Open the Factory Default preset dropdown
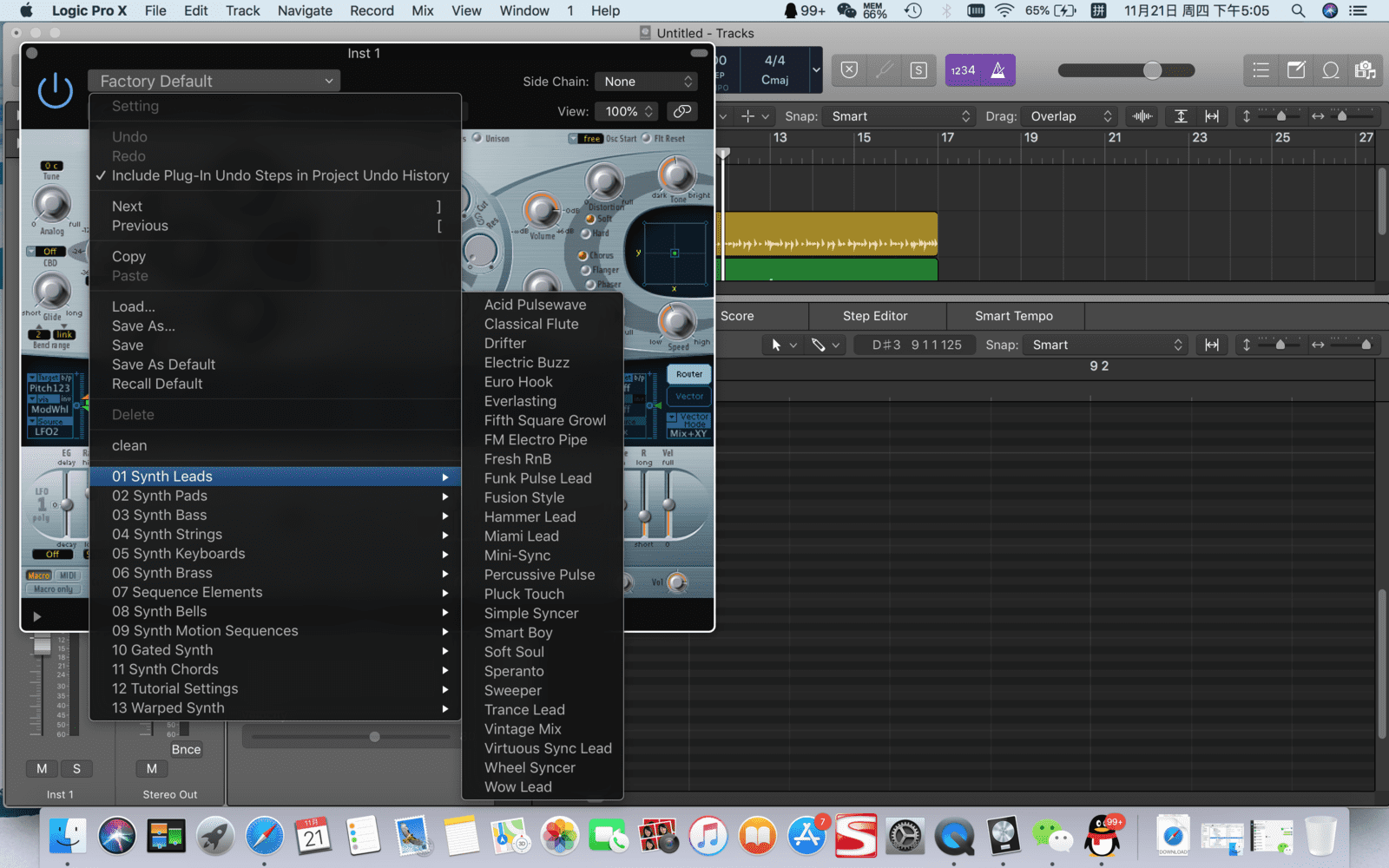 [x=214, y=81]
